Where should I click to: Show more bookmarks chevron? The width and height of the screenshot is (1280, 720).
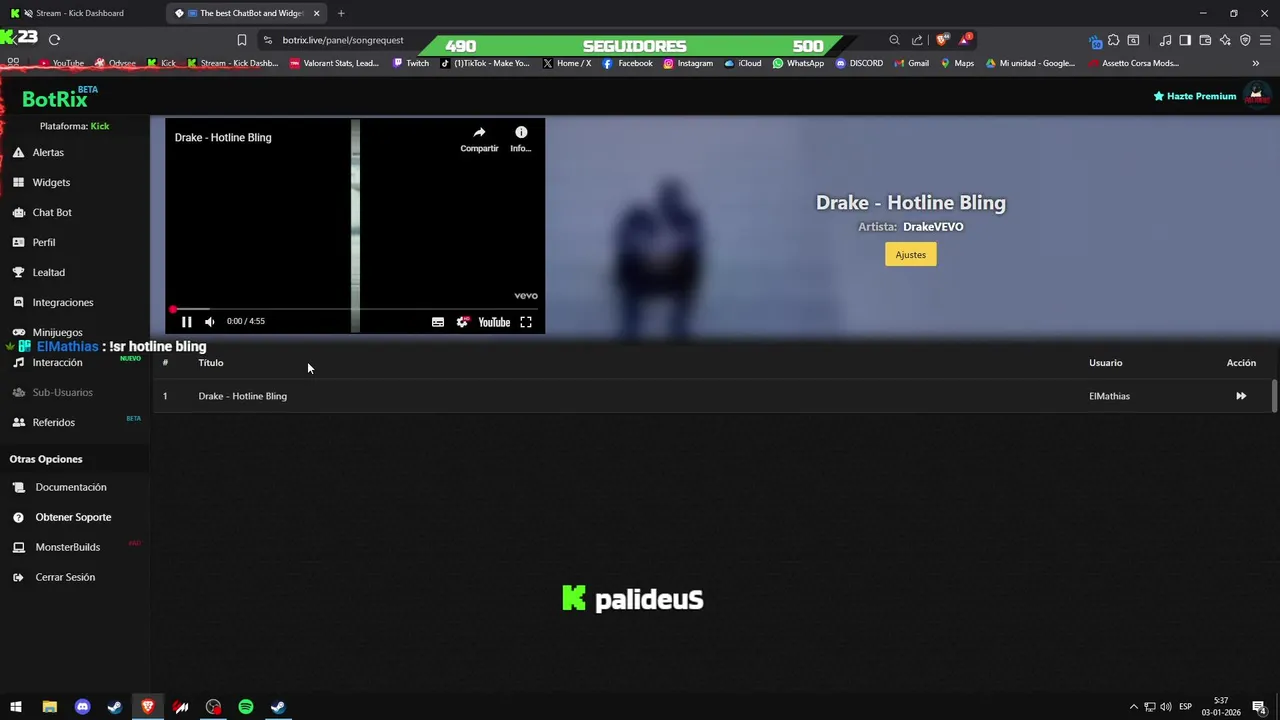pyautogui.click(x=1256, y=63)
